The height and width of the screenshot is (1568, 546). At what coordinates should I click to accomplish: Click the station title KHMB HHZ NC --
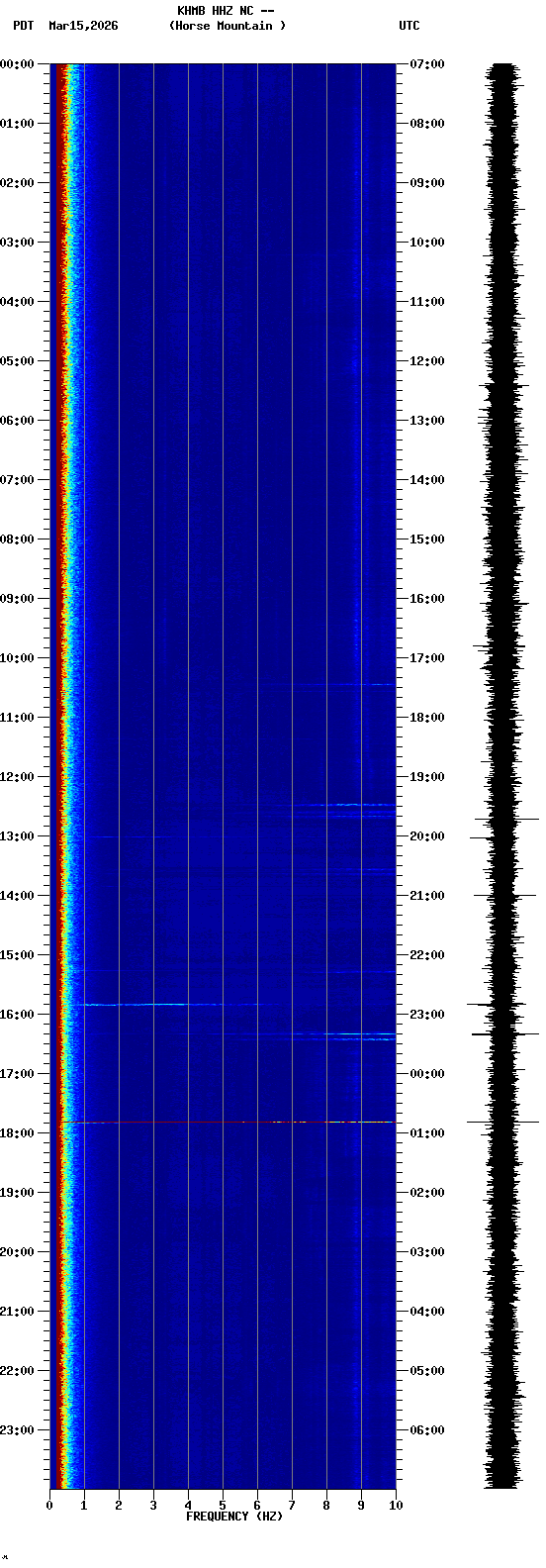(226, 11)
